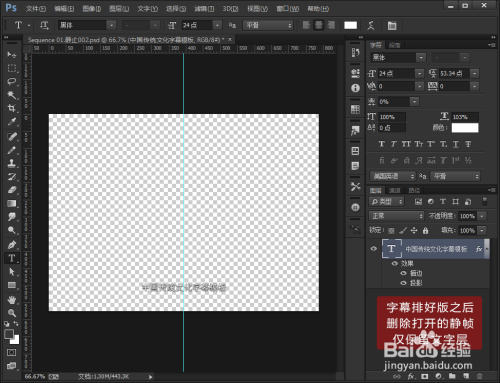Open anti-aliasing dropdown in options bar

(268, 25)
